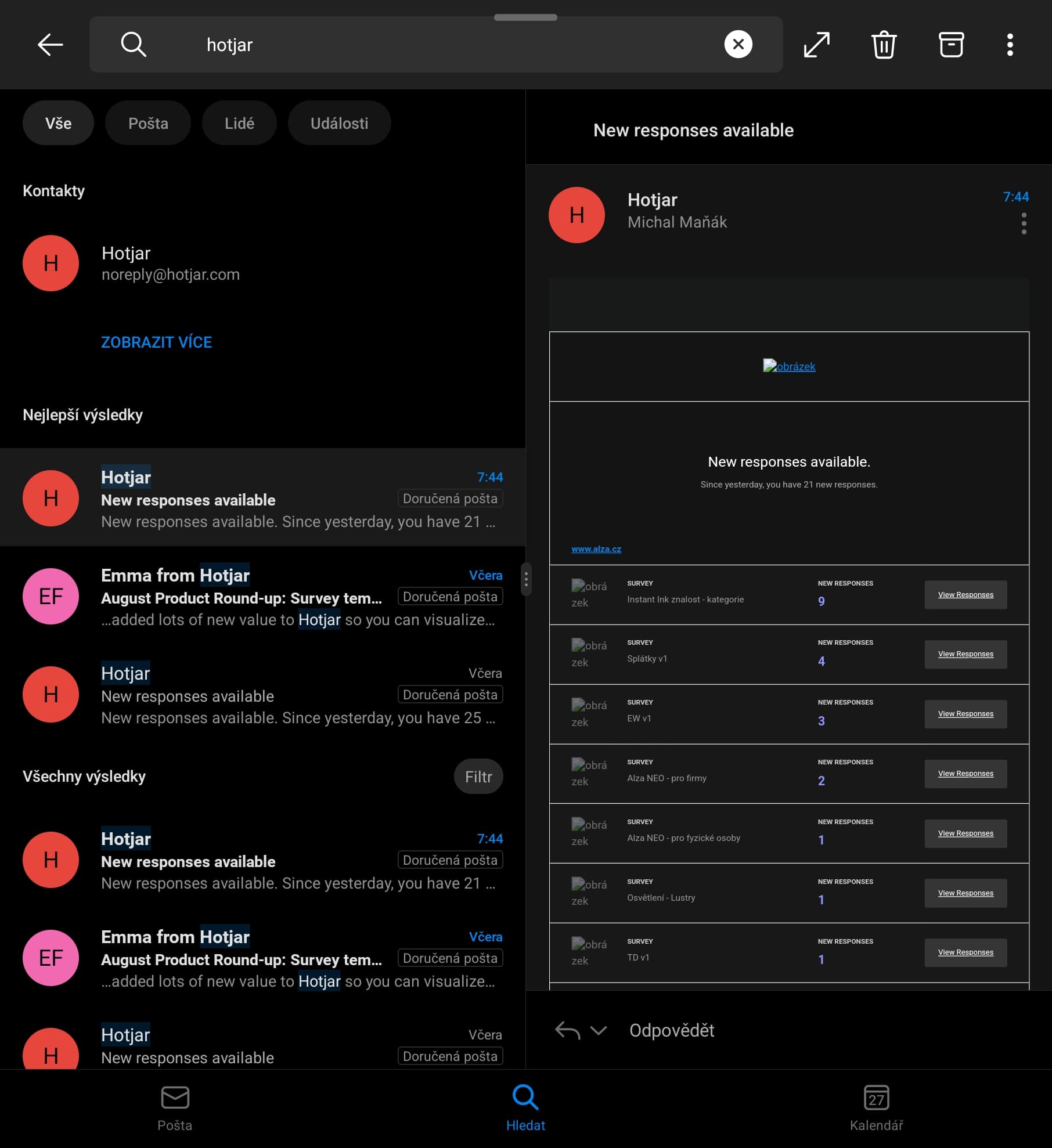Expand reply options chevron
The width and height of the screenshot is (1052, 1148).
point(598,1030)
